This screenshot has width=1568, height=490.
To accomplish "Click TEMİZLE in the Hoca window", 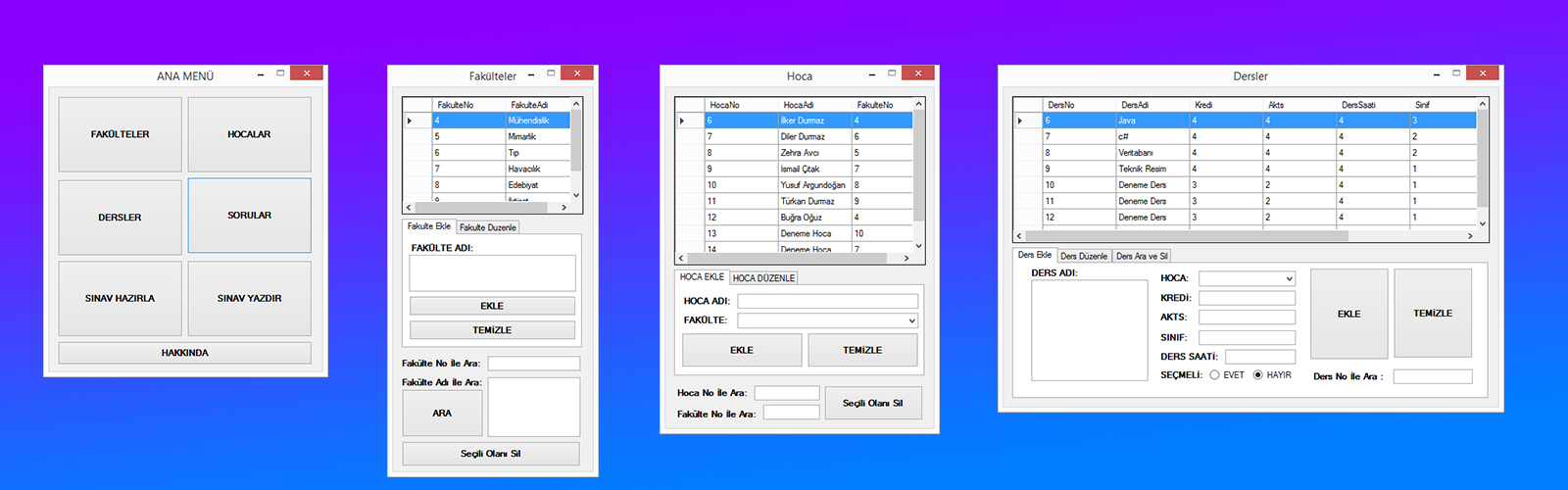I will pyautogui.click(x=862, y=350).
